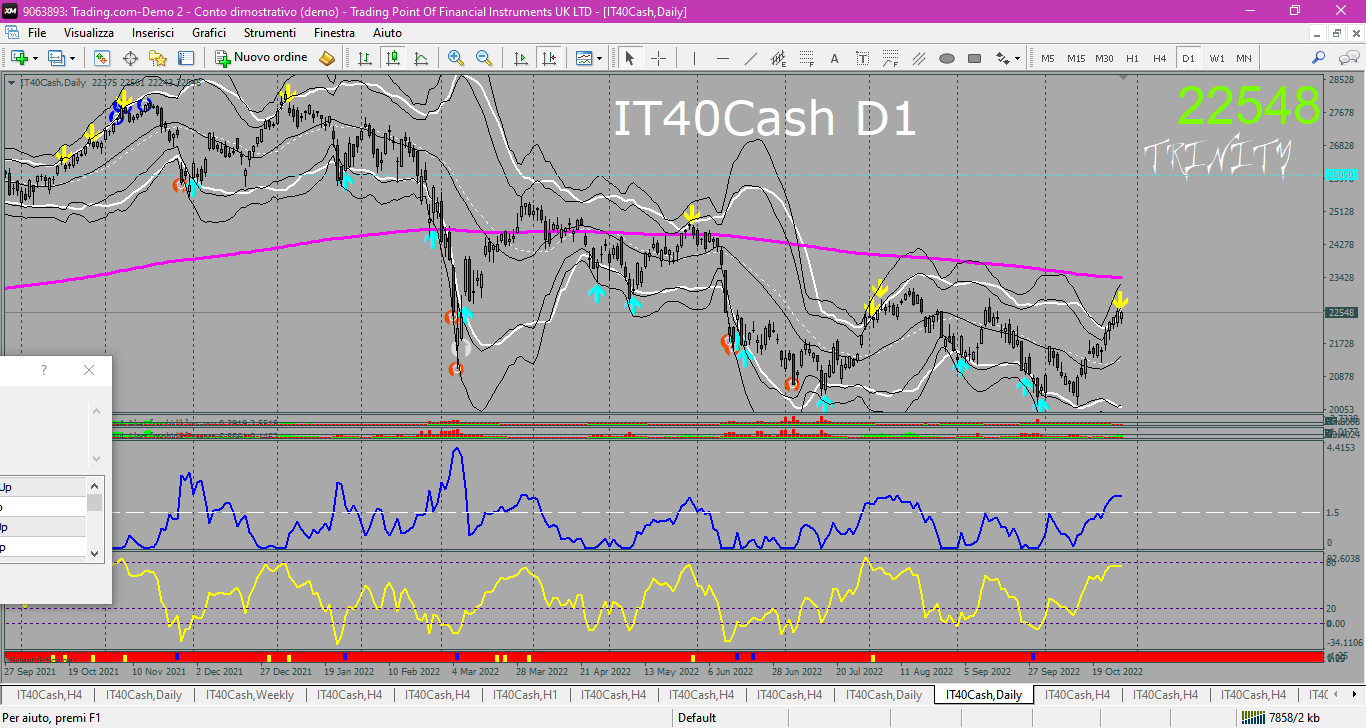Viewport: 1366px width, 728px height.
Task: Switch to W1 timeframe
Action: pos(1216,58)
